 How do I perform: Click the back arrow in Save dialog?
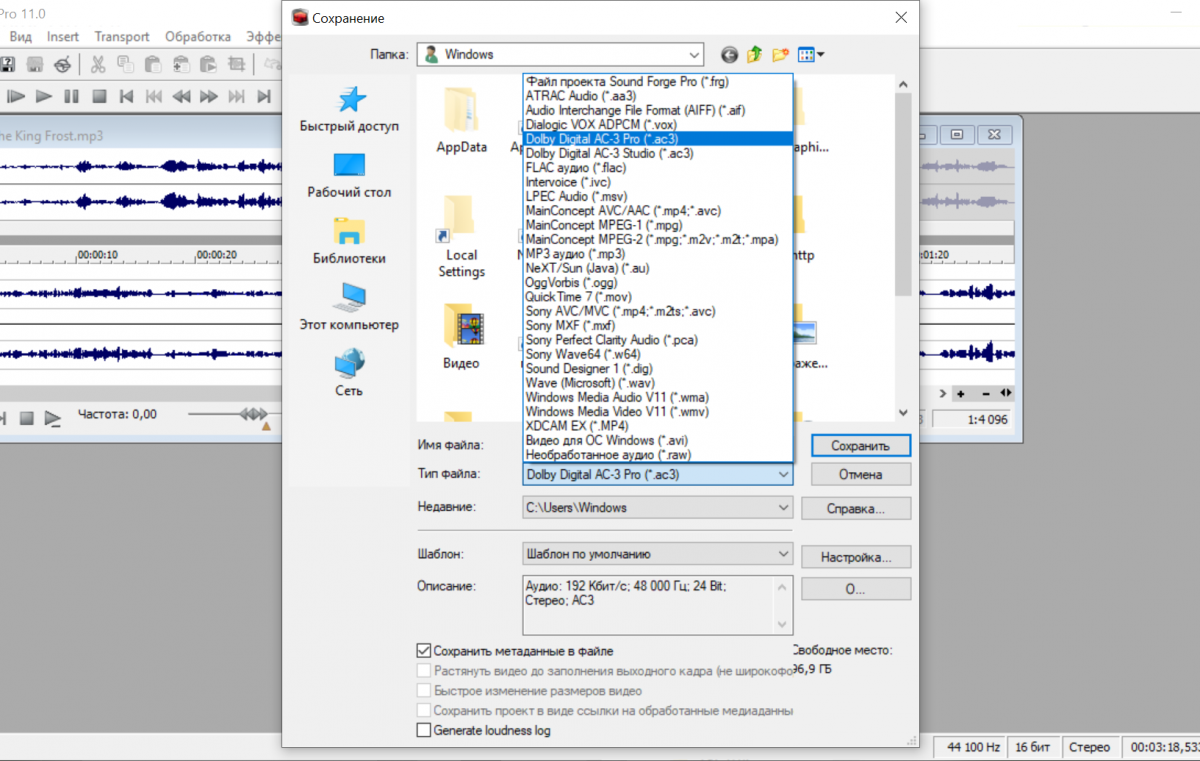pos(729,54)
